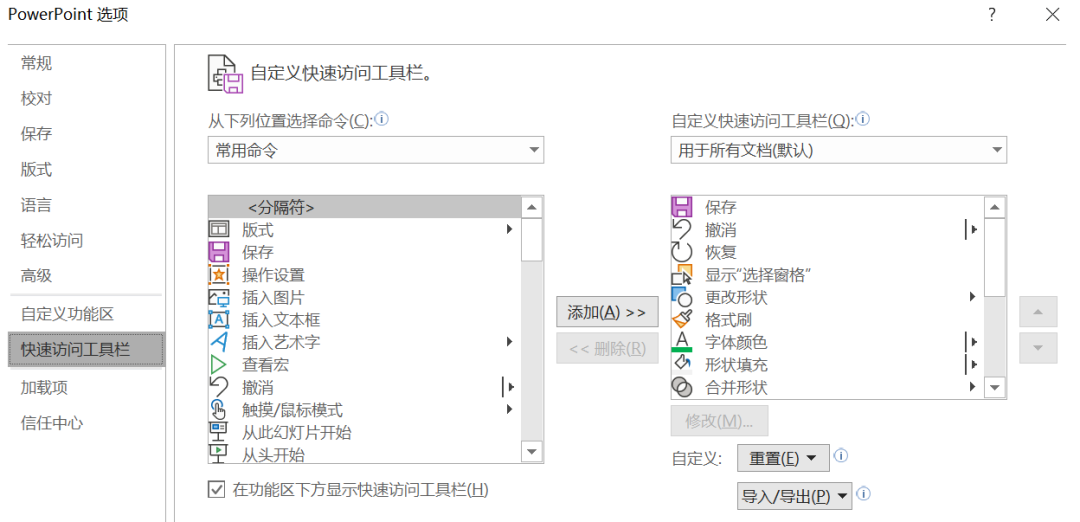This screenshot has width=1080, height=522.
Task: Select the 更改形状 icon
Action: (681, 297)
